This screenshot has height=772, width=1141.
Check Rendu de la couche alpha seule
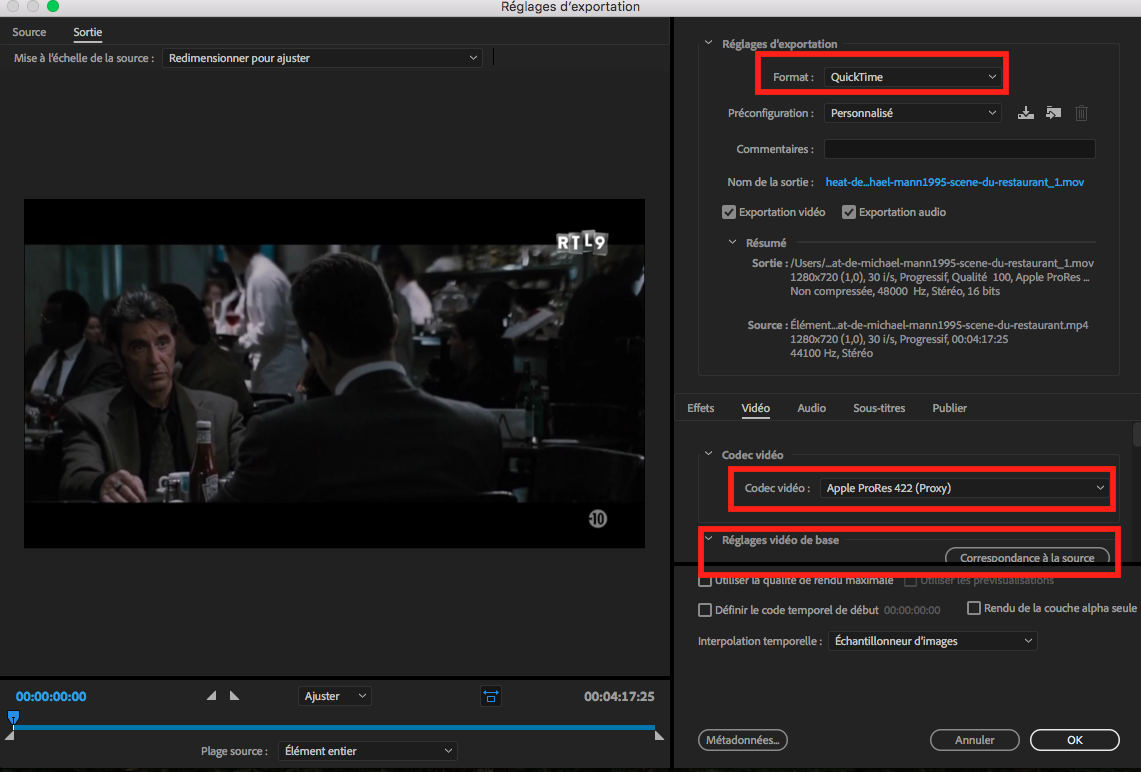[973, 608]
